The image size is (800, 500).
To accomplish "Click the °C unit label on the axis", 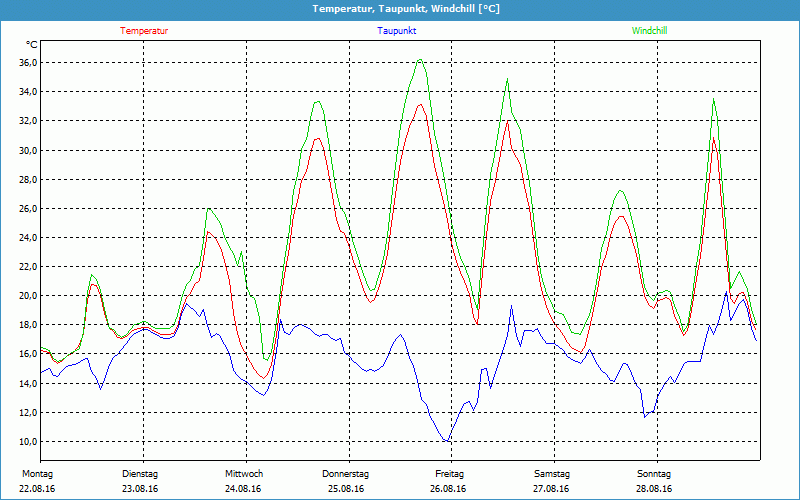I will coord(31,45).
